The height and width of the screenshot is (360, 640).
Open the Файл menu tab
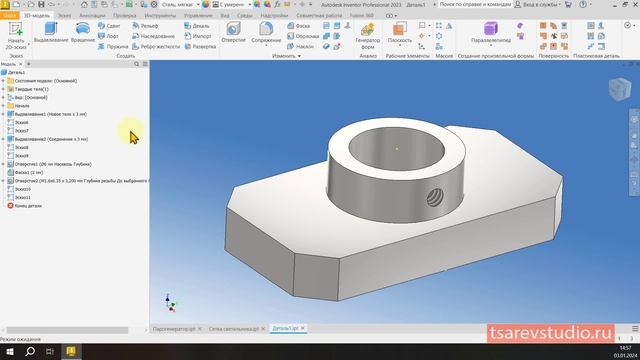[9, 16]
